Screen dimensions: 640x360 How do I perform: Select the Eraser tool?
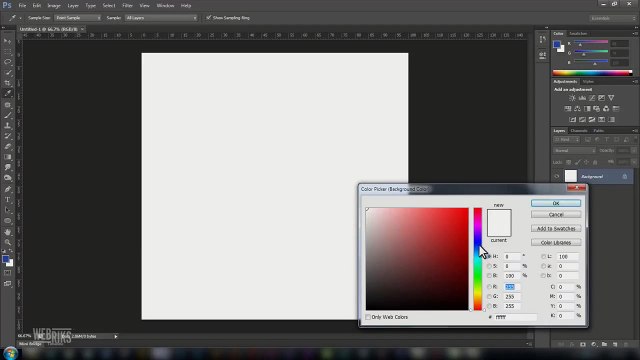coord(7,146)
